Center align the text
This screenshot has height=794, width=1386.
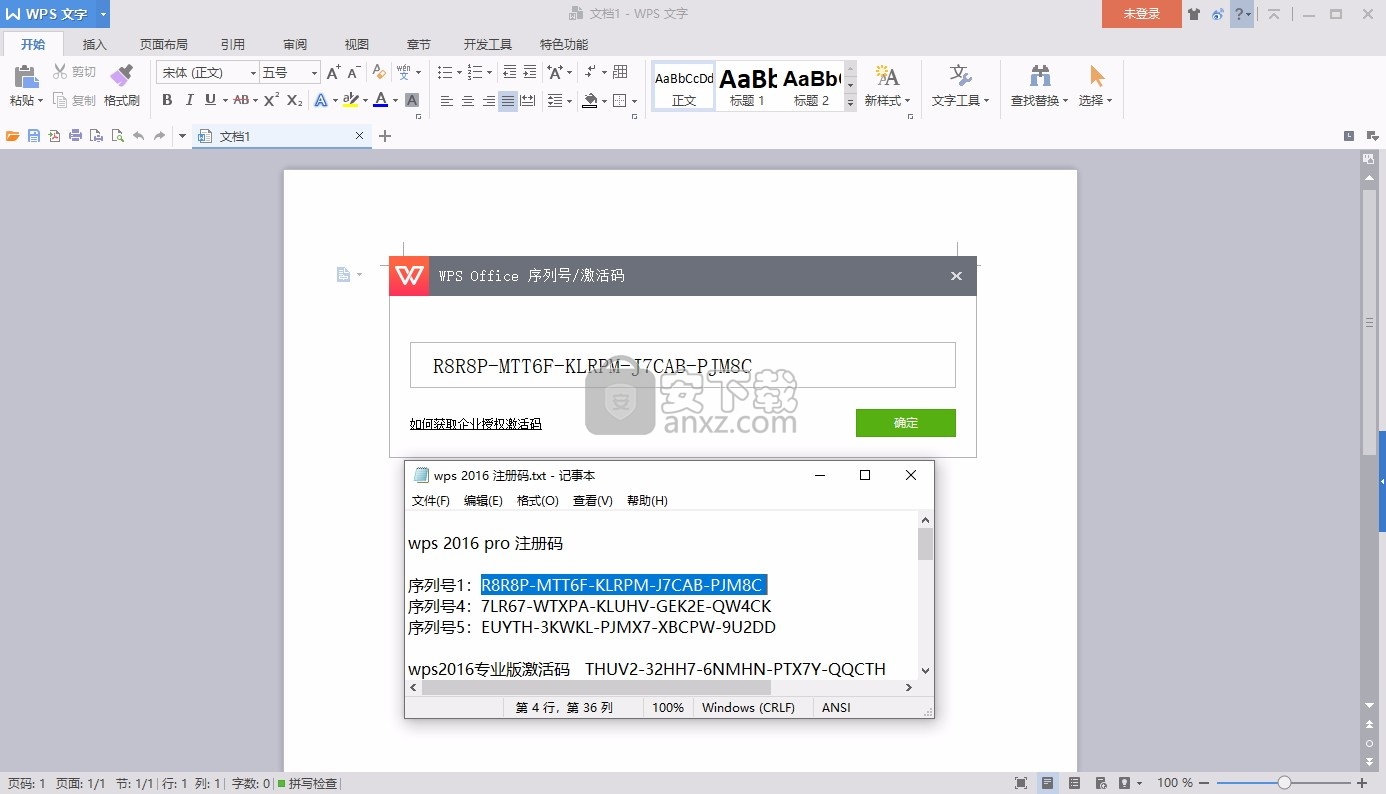(x=468, y=101)
